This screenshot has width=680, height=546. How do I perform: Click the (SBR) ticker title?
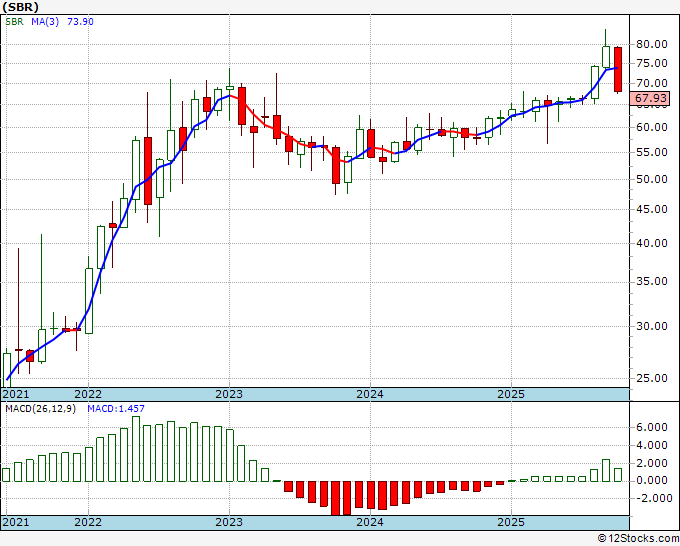[x=21, y=6]
